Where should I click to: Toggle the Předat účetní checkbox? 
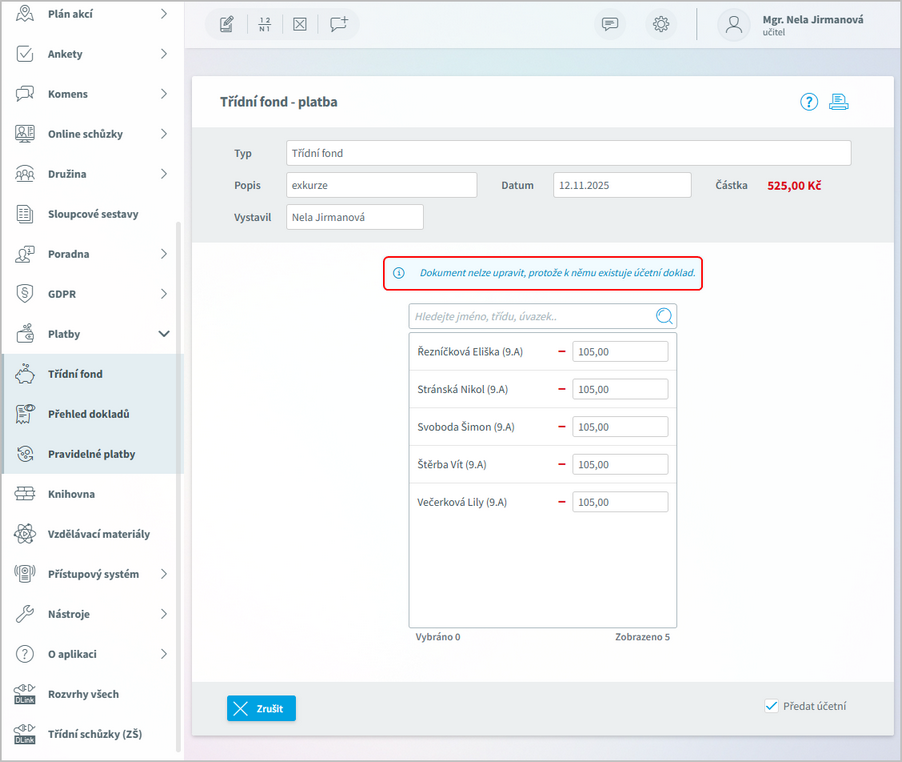tap(771, 706)
